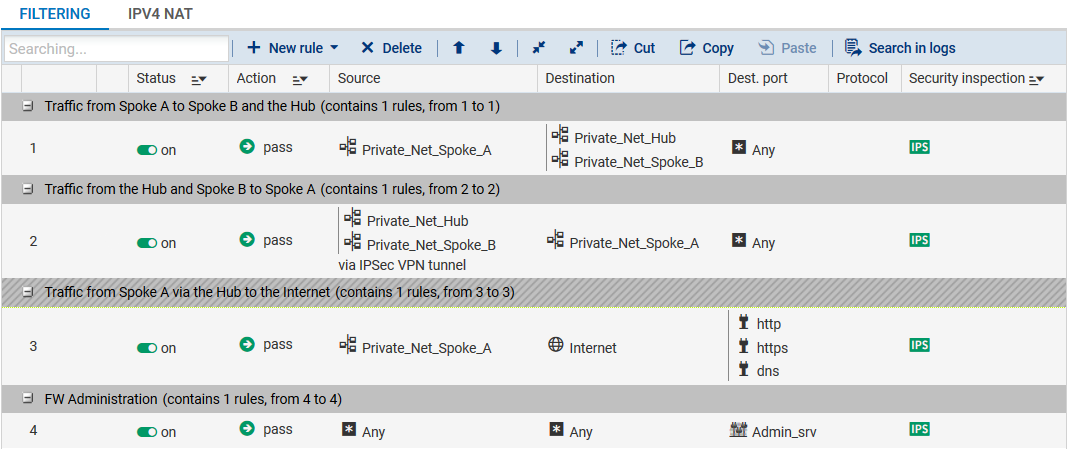Click Search in logs button
The height and width of the screenshot is (449, 1068).
[900, 48]
